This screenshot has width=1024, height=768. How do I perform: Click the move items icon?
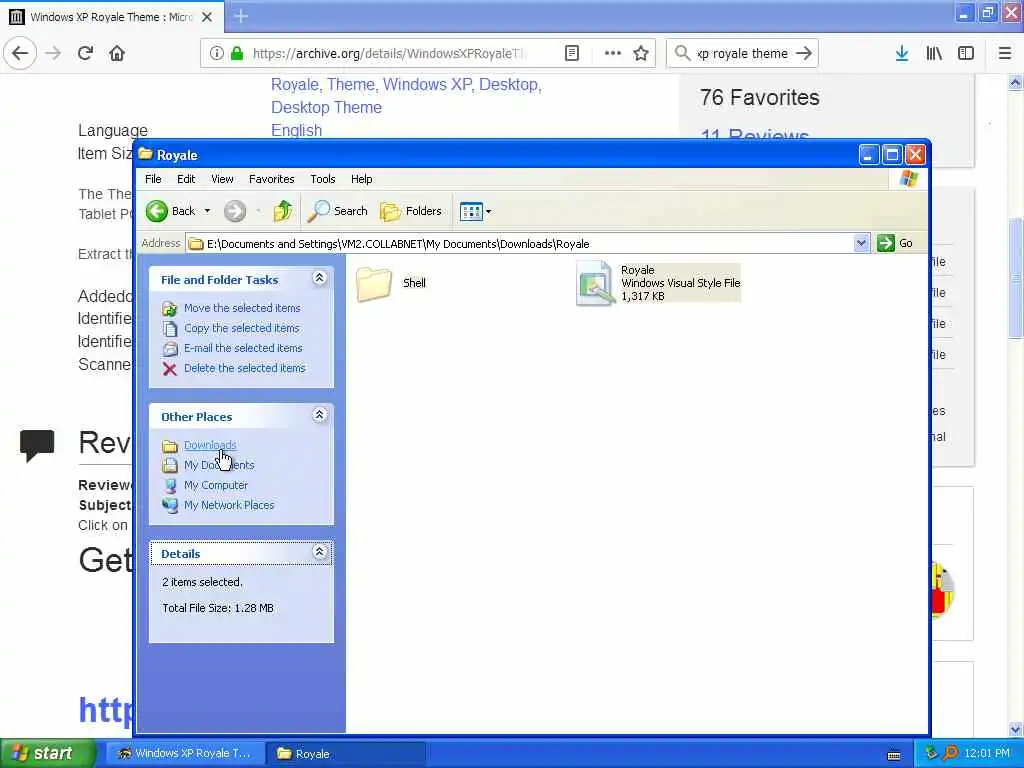[170, 309]
